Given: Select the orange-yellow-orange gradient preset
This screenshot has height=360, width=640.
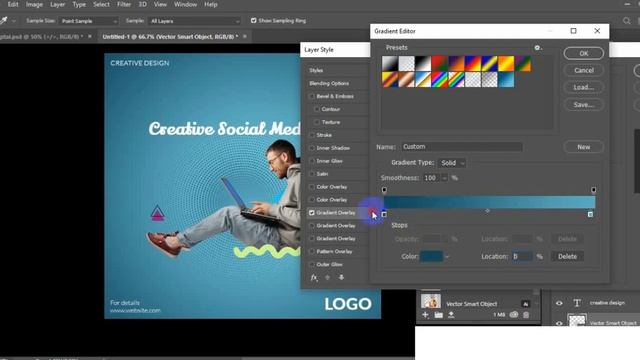Looking at the screenshot, I should [506, 64].
